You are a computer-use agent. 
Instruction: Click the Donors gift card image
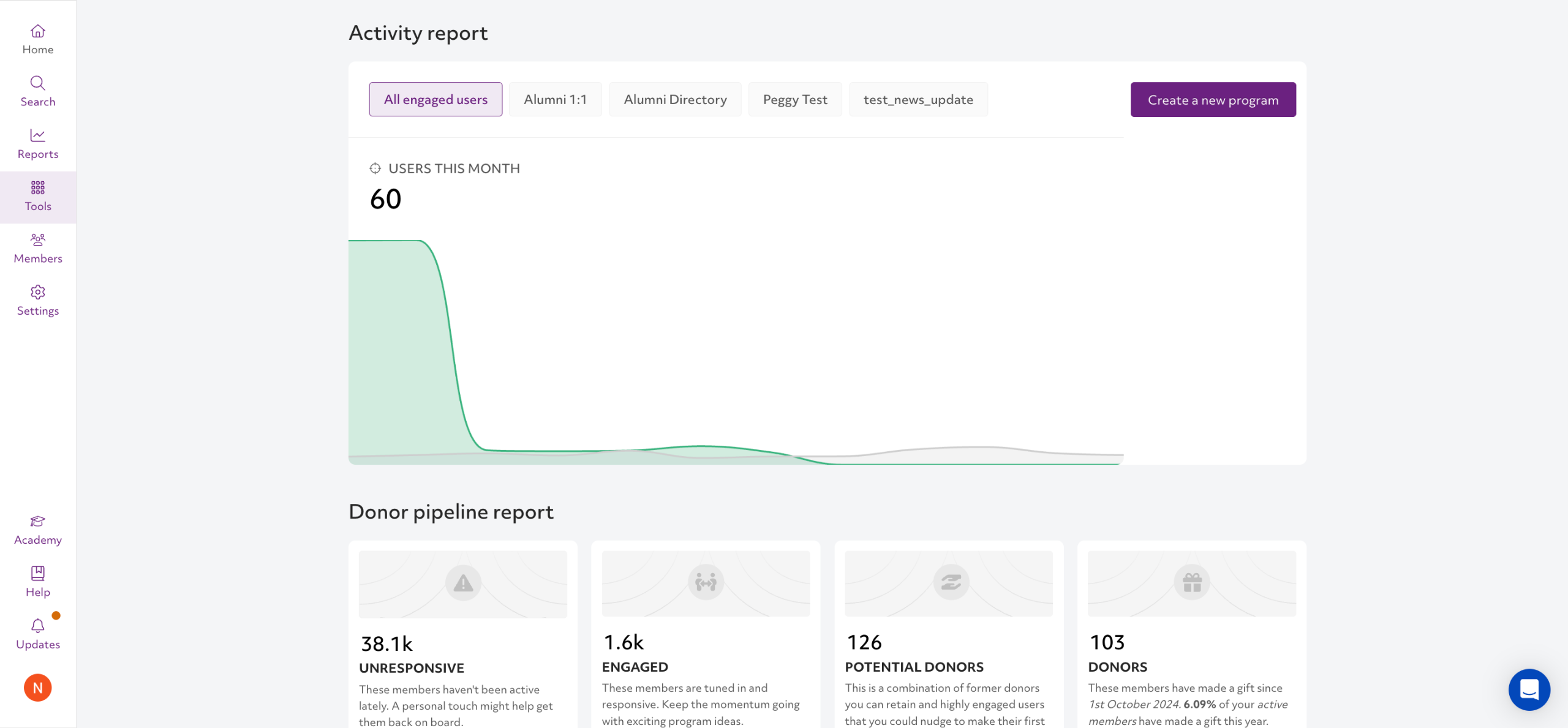(x=1191, y=584)
